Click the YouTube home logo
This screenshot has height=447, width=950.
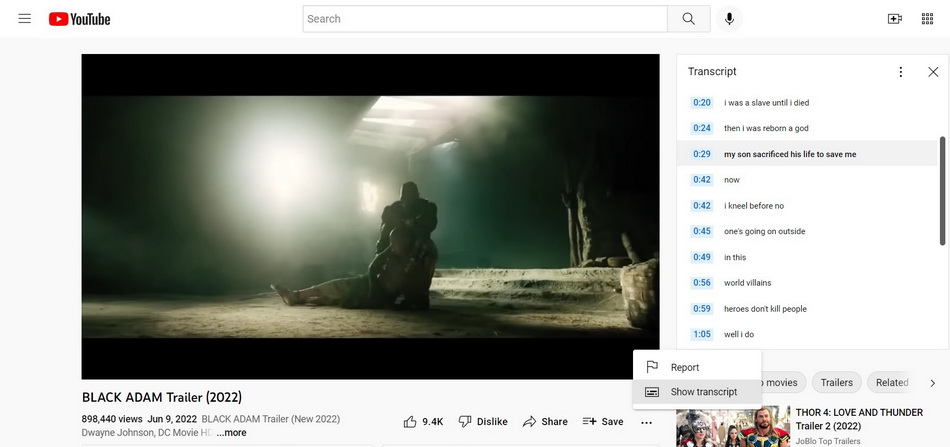tap(80, 19)
